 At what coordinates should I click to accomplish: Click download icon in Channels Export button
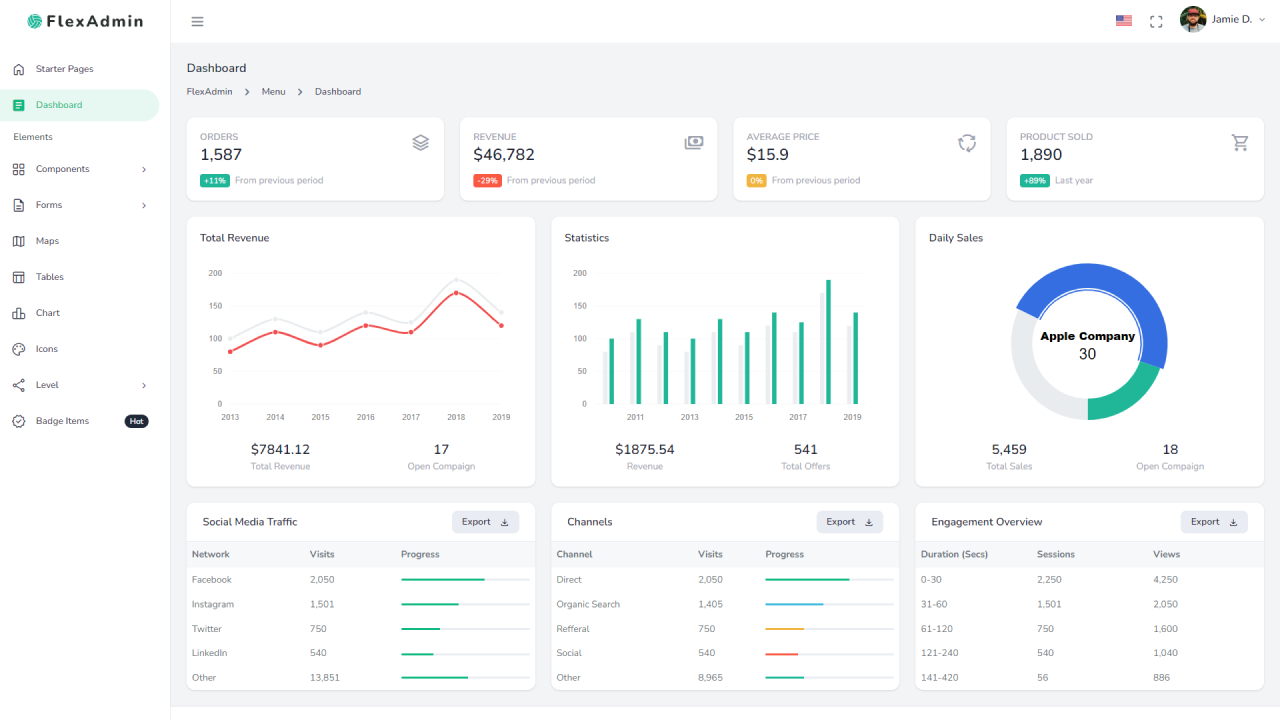(869, 522)
